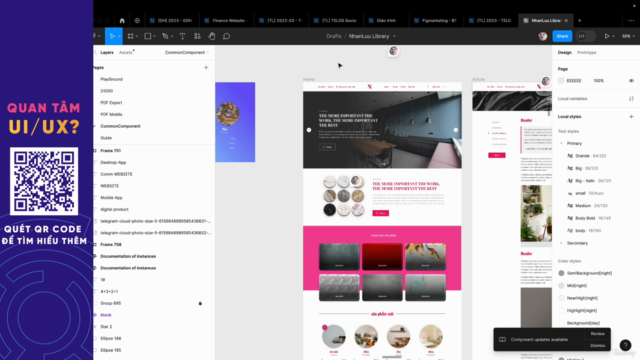Viewport: 640px width, 360px height.
Task: Add a new file tab
Action: 580,20
